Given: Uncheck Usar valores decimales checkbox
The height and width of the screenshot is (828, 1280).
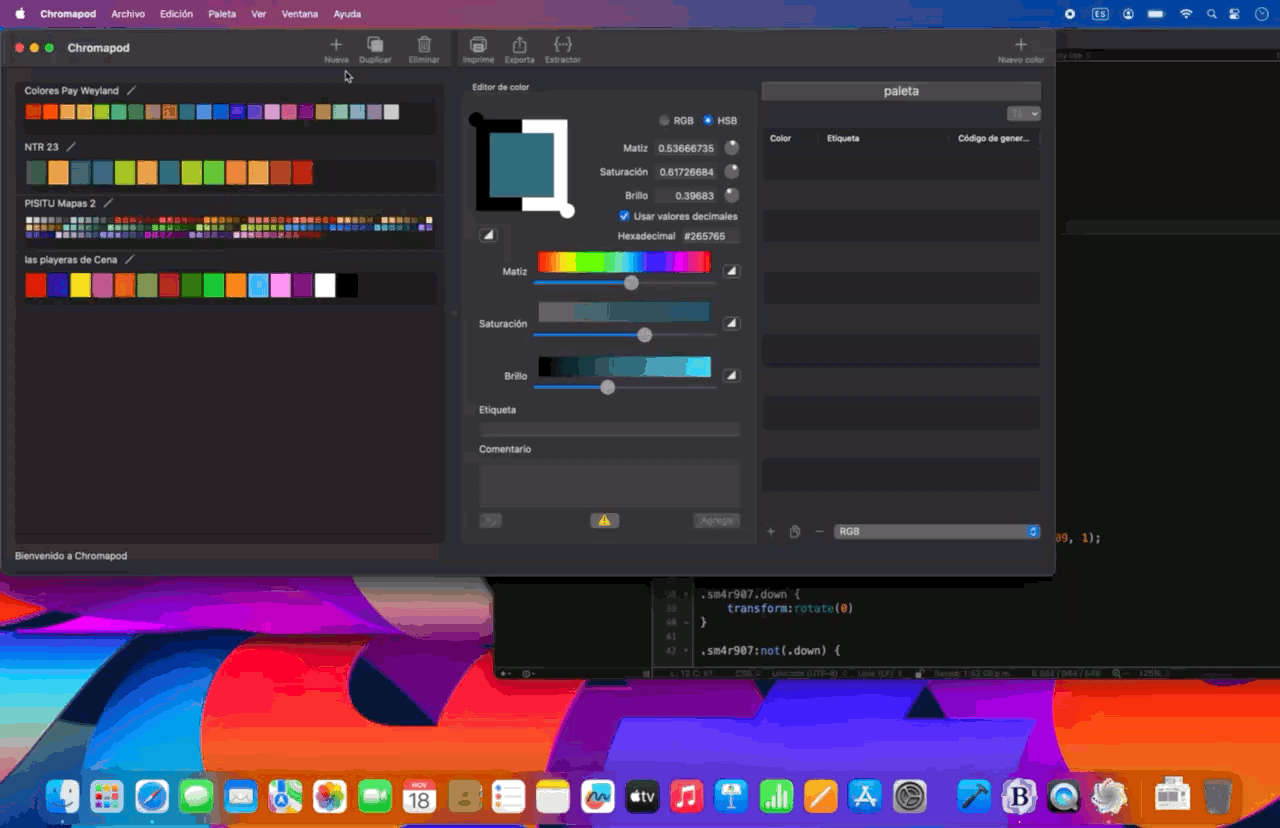Looking at the screenshot, I should [624, 216].
